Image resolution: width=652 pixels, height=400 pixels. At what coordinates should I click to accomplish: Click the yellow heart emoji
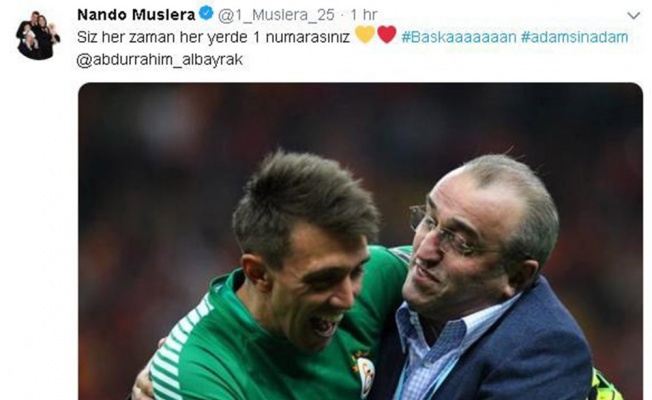point(366,35)
